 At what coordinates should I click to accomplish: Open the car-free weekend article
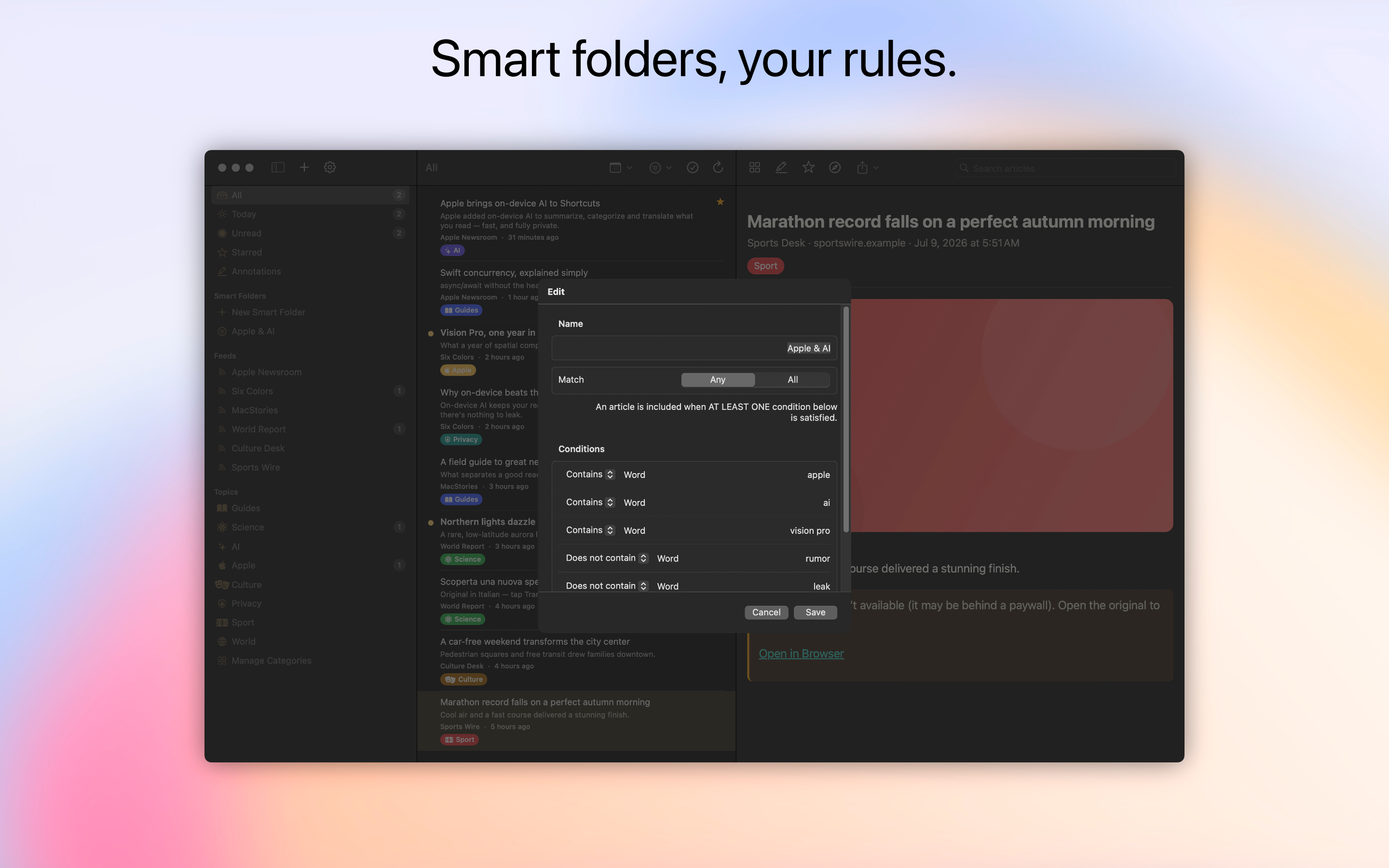576,660
